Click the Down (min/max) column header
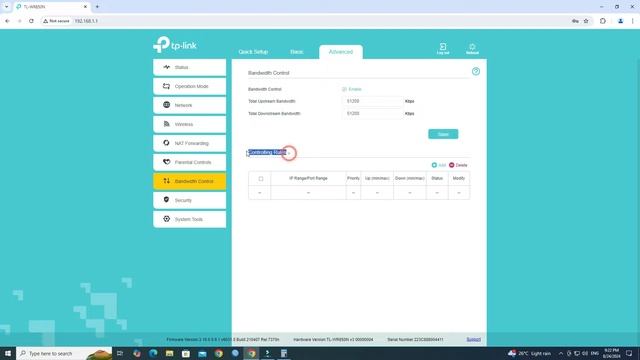Image resolution: width=640 pixels, height=360 pixels. point(410,178)
